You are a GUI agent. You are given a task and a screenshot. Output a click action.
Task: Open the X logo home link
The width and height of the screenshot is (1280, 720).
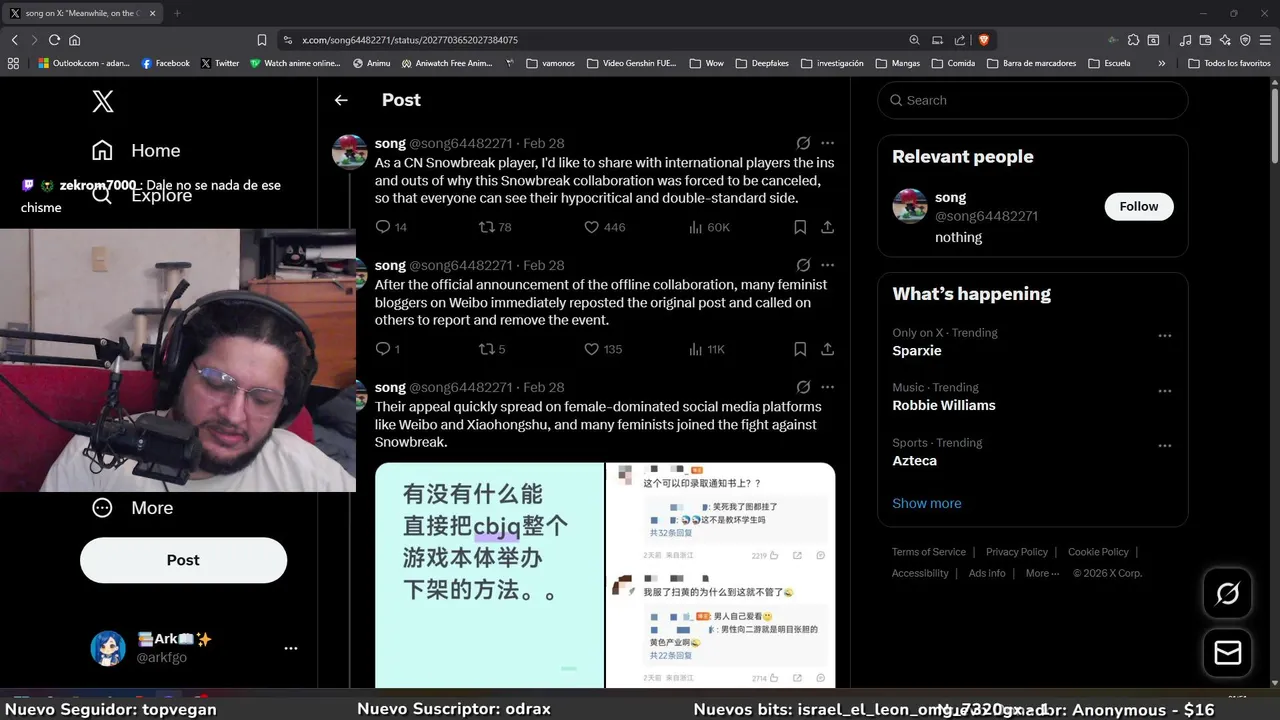coord(102,101)
